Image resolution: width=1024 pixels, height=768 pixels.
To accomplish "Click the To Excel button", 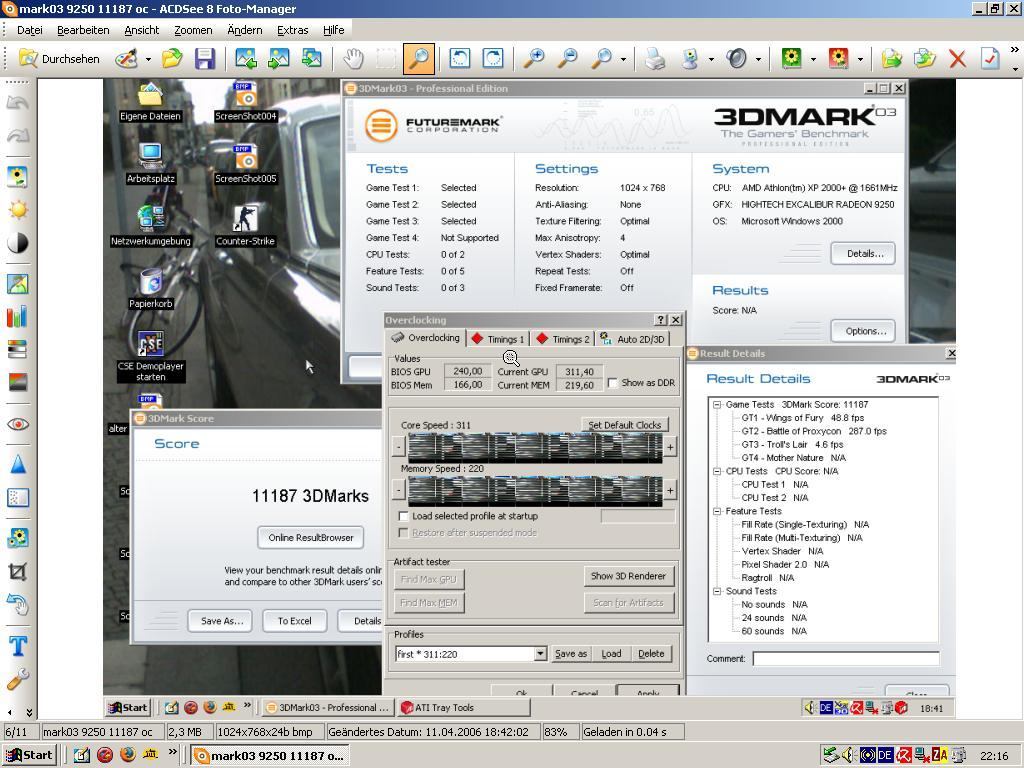I will coord(295,621).
